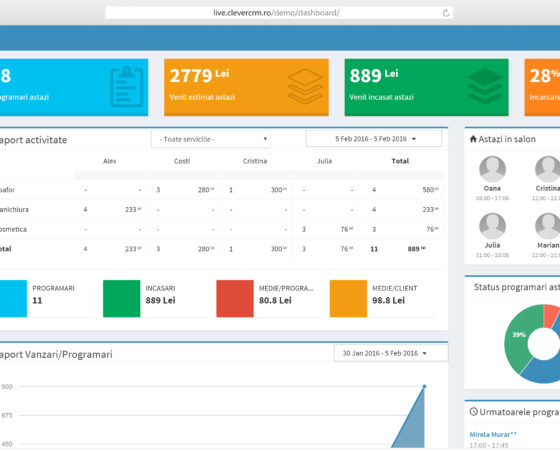Open Julia's avatar in salon panel

[492, 226]
